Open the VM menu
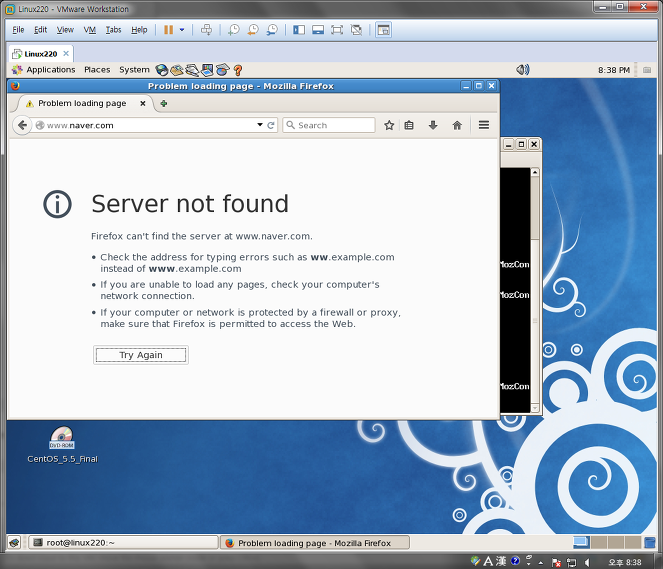Viewport: 663px width, 569px height. [x=90, y=30]
